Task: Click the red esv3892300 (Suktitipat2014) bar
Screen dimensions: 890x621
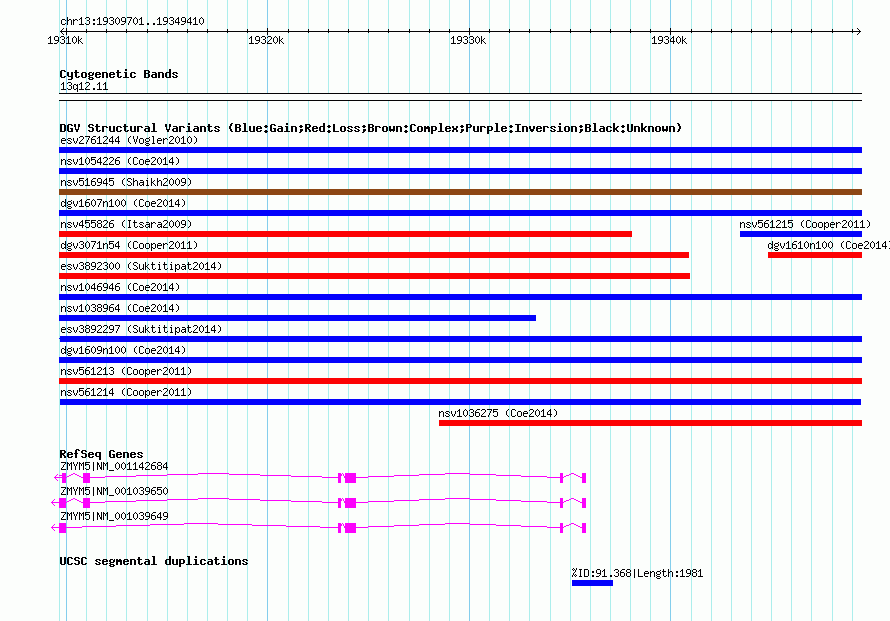Action: click(375, 276)
